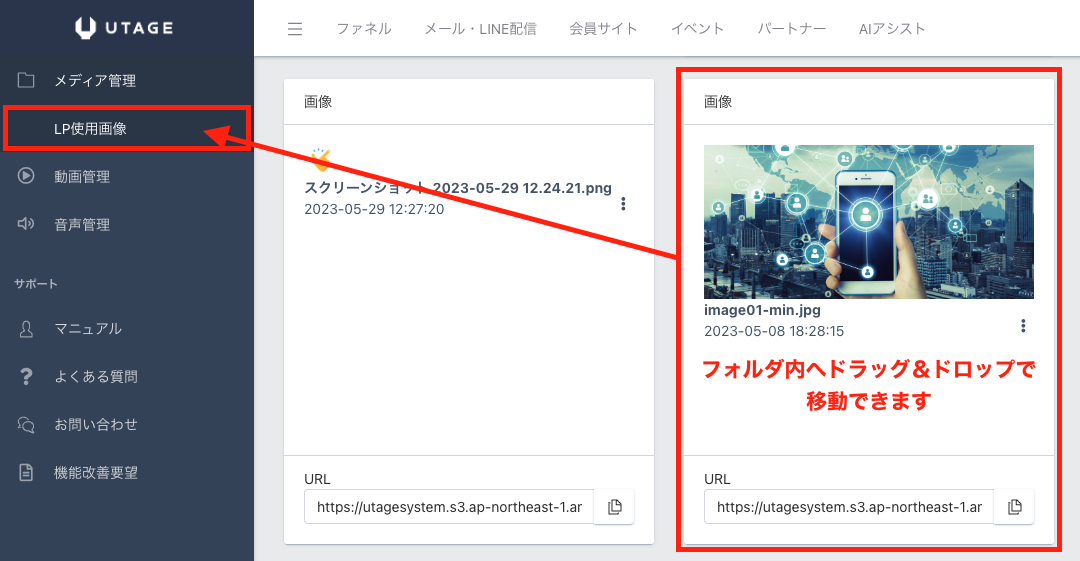
Task: Open the AIアシスト menu item
Action: (x=892, y=29)
